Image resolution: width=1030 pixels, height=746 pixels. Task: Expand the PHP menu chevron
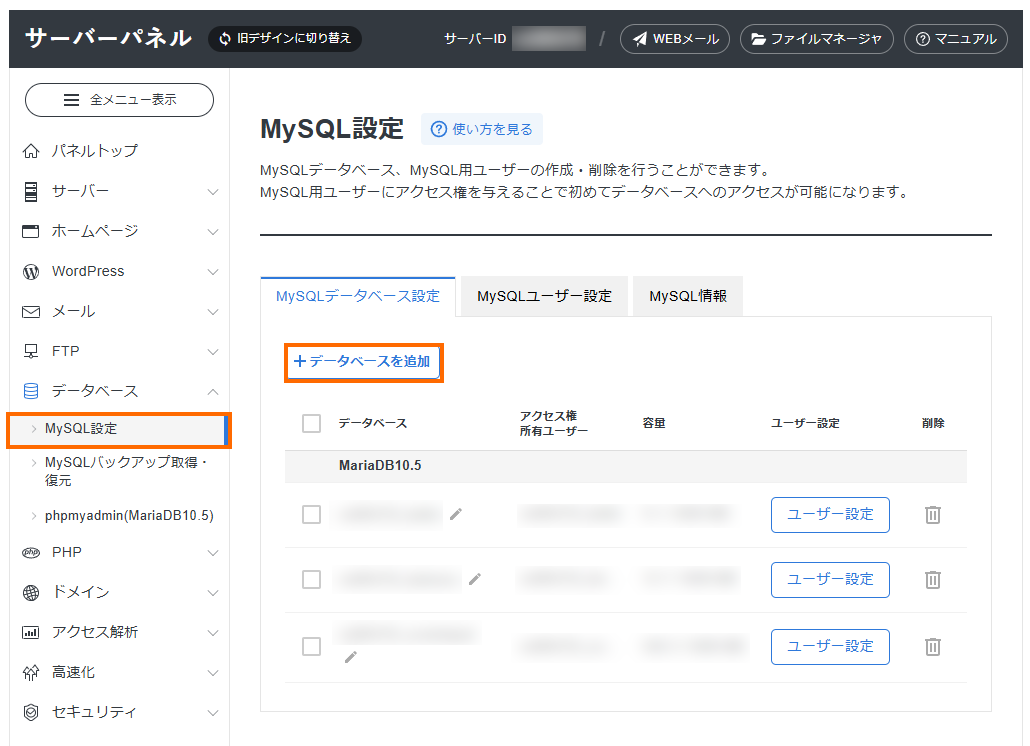click(213, 553)
